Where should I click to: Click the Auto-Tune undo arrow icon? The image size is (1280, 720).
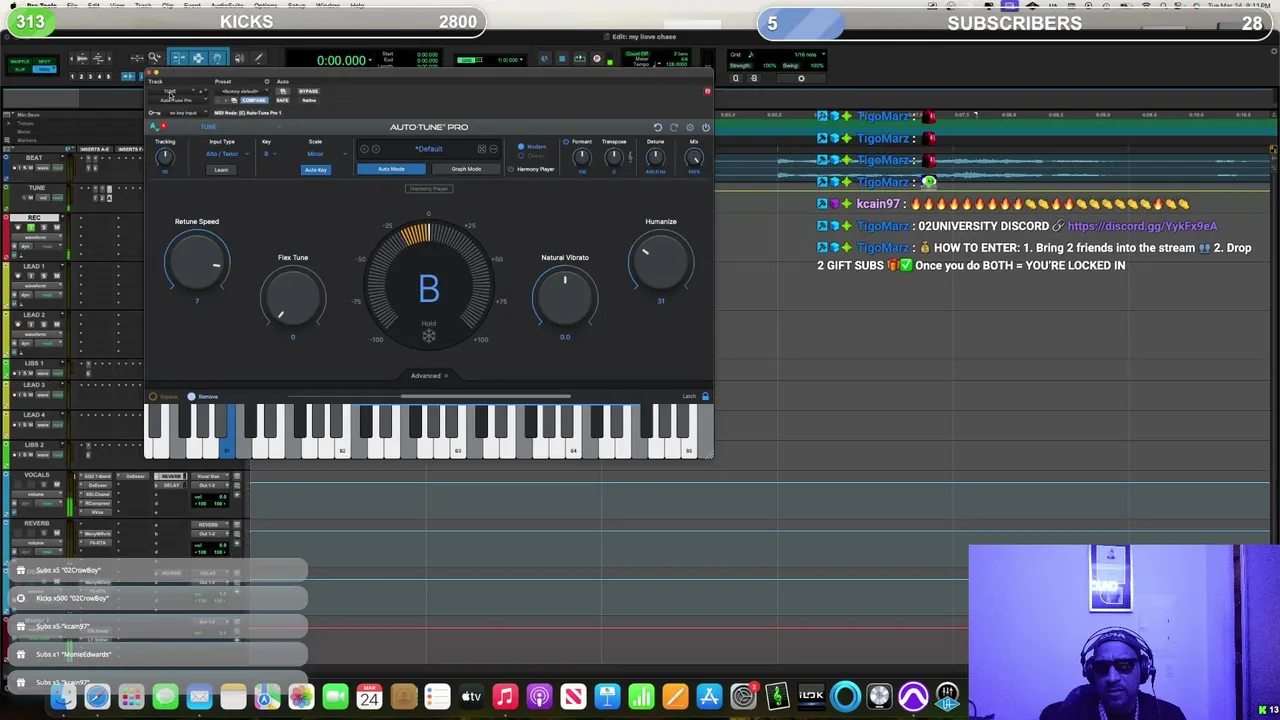click(x=658, y=128)
